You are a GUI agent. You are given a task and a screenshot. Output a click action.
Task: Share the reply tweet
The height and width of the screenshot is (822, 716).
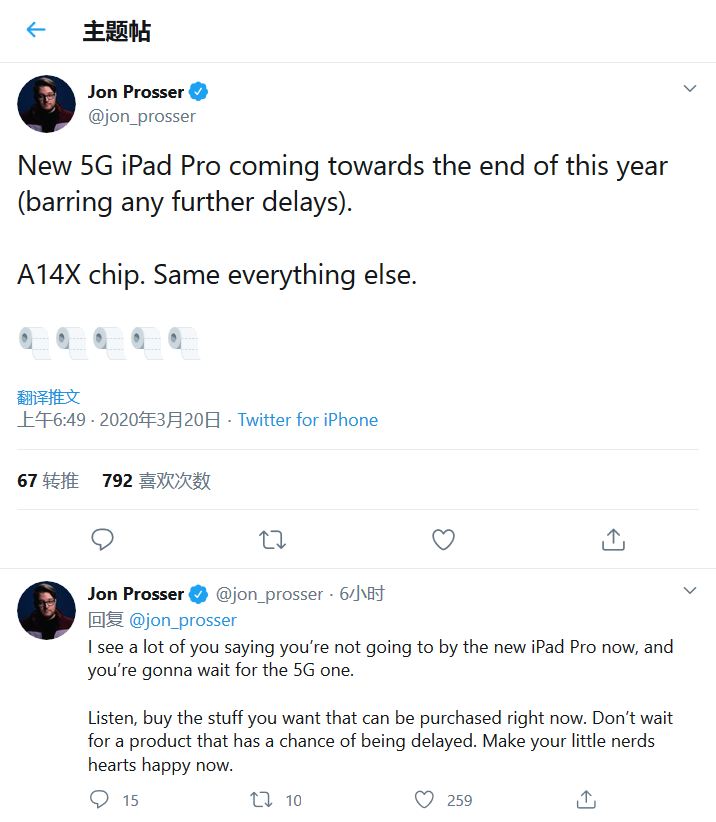tap(587, 799)
